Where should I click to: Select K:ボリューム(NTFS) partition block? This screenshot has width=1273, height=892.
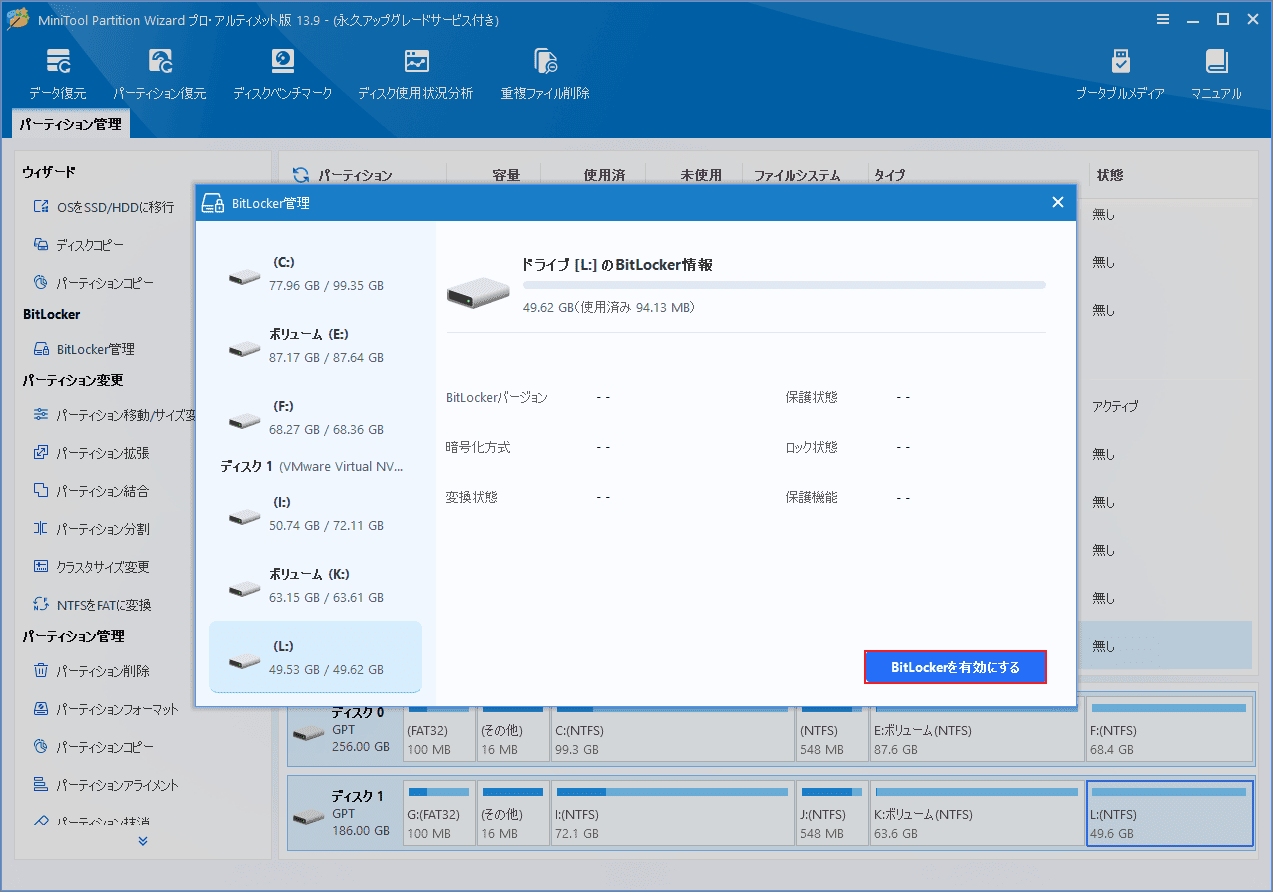976,813
